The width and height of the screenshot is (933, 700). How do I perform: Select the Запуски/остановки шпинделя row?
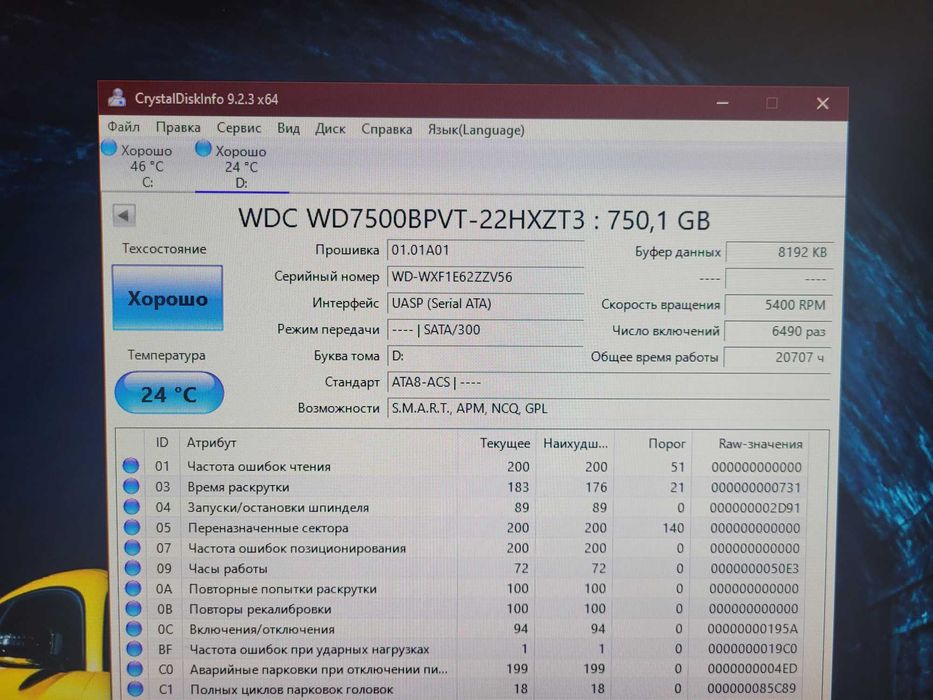(463, 508)
